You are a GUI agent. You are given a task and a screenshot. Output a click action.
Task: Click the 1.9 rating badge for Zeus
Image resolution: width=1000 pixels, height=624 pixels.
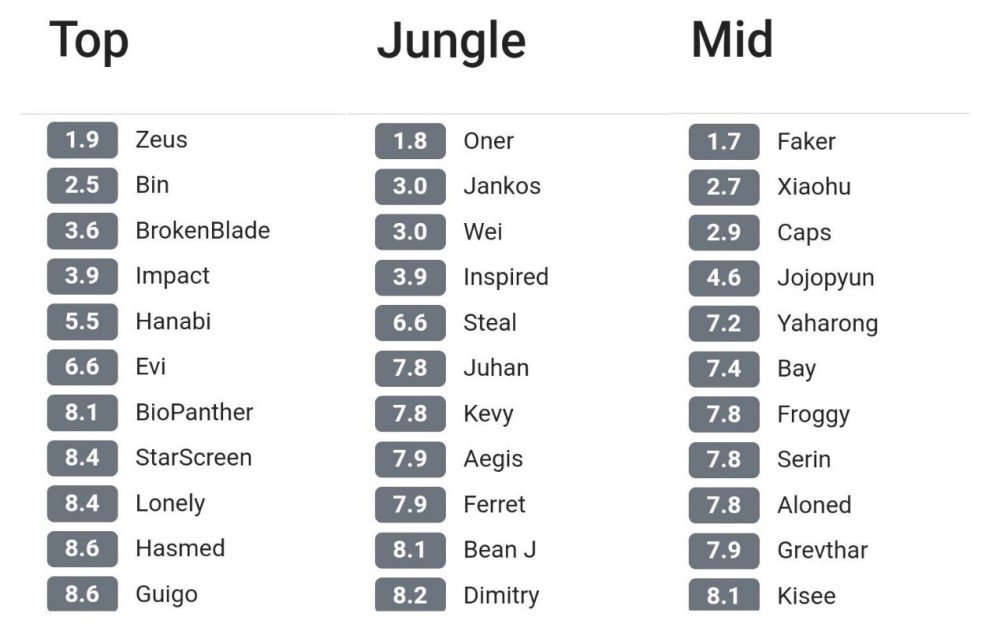click(x=82, y=140)
